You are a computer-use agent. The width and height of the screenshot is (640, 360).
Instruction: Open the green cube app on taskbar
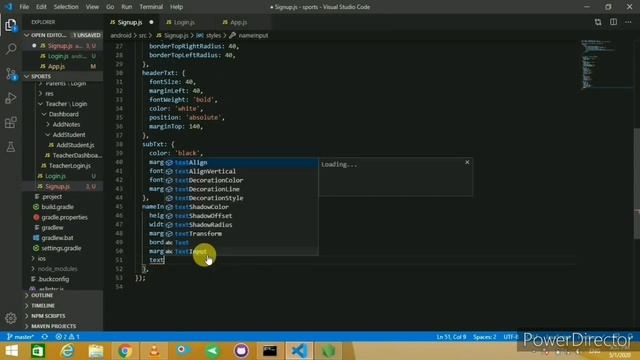pyautogui.click(x=328, y=351)
